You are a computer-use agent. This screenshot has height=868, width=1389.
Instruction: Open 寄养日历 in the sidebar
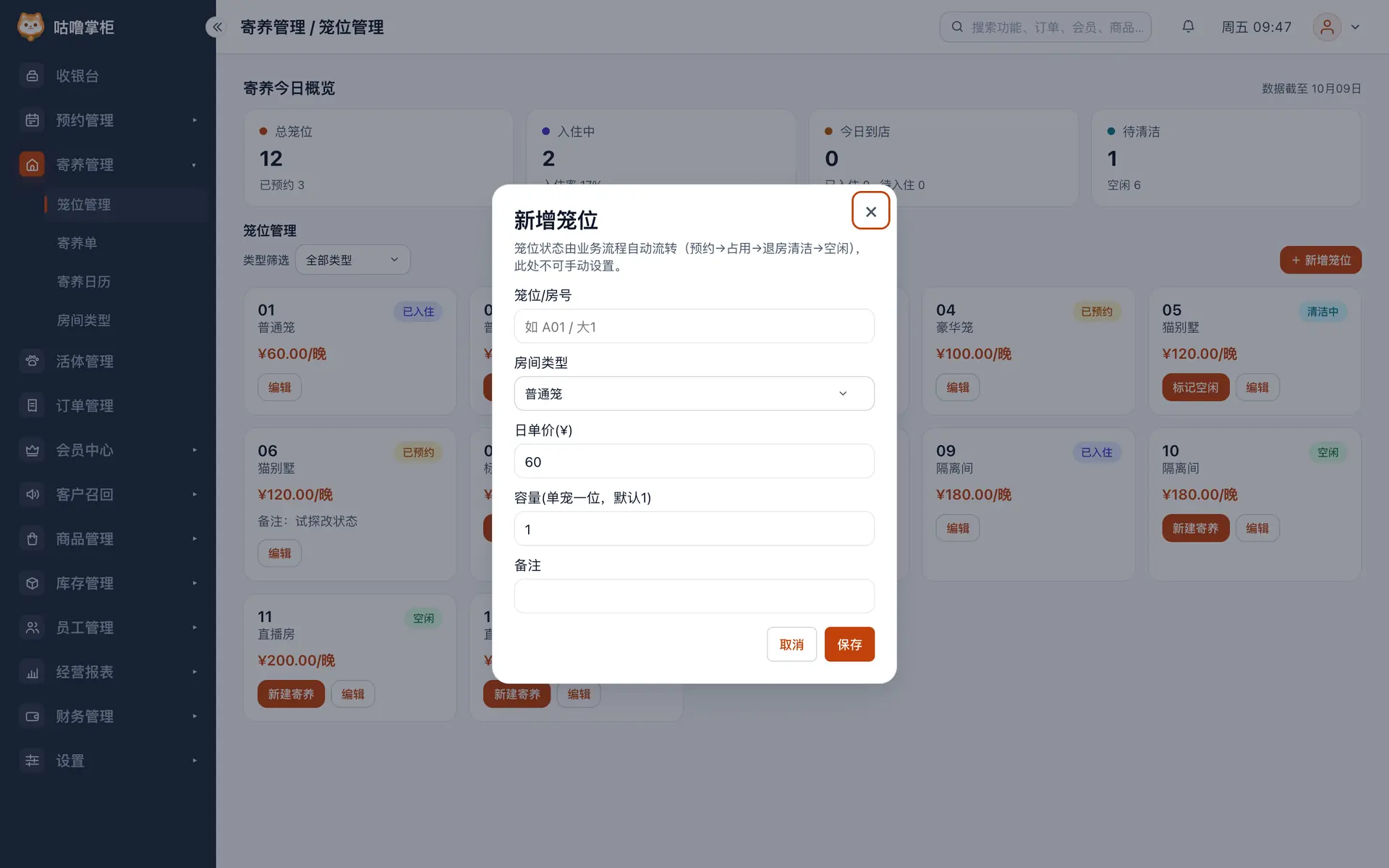84,281
